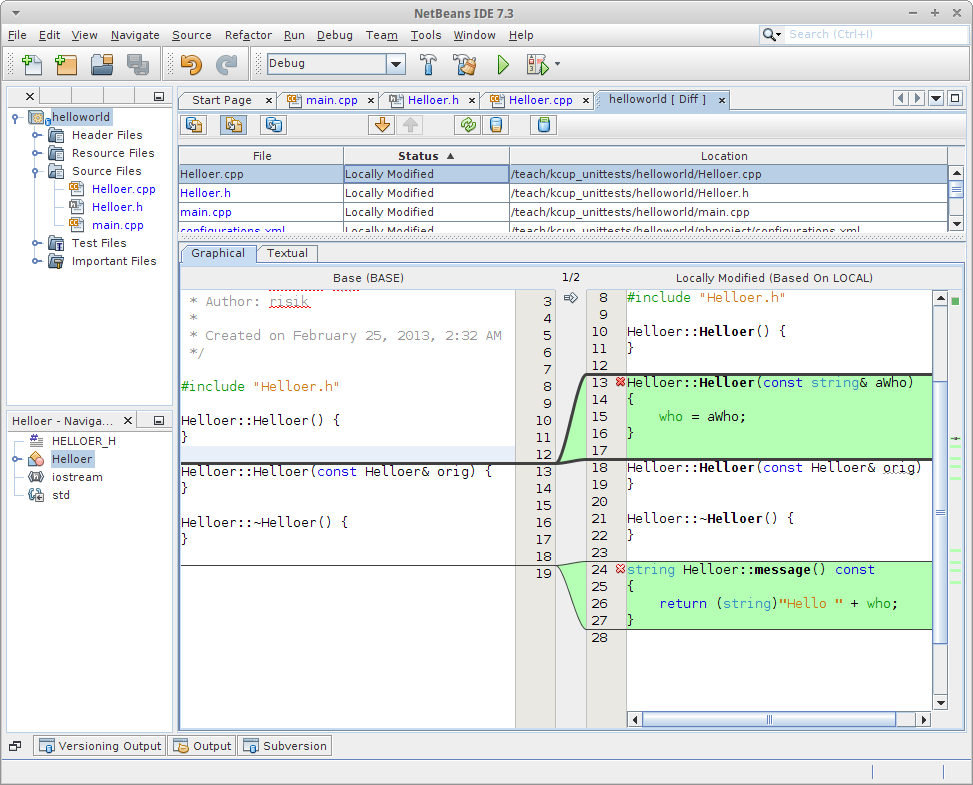Viewport: 973px width, 785px height.
Task: Collapse the Source Files tree node
Action: pos(35,171)
